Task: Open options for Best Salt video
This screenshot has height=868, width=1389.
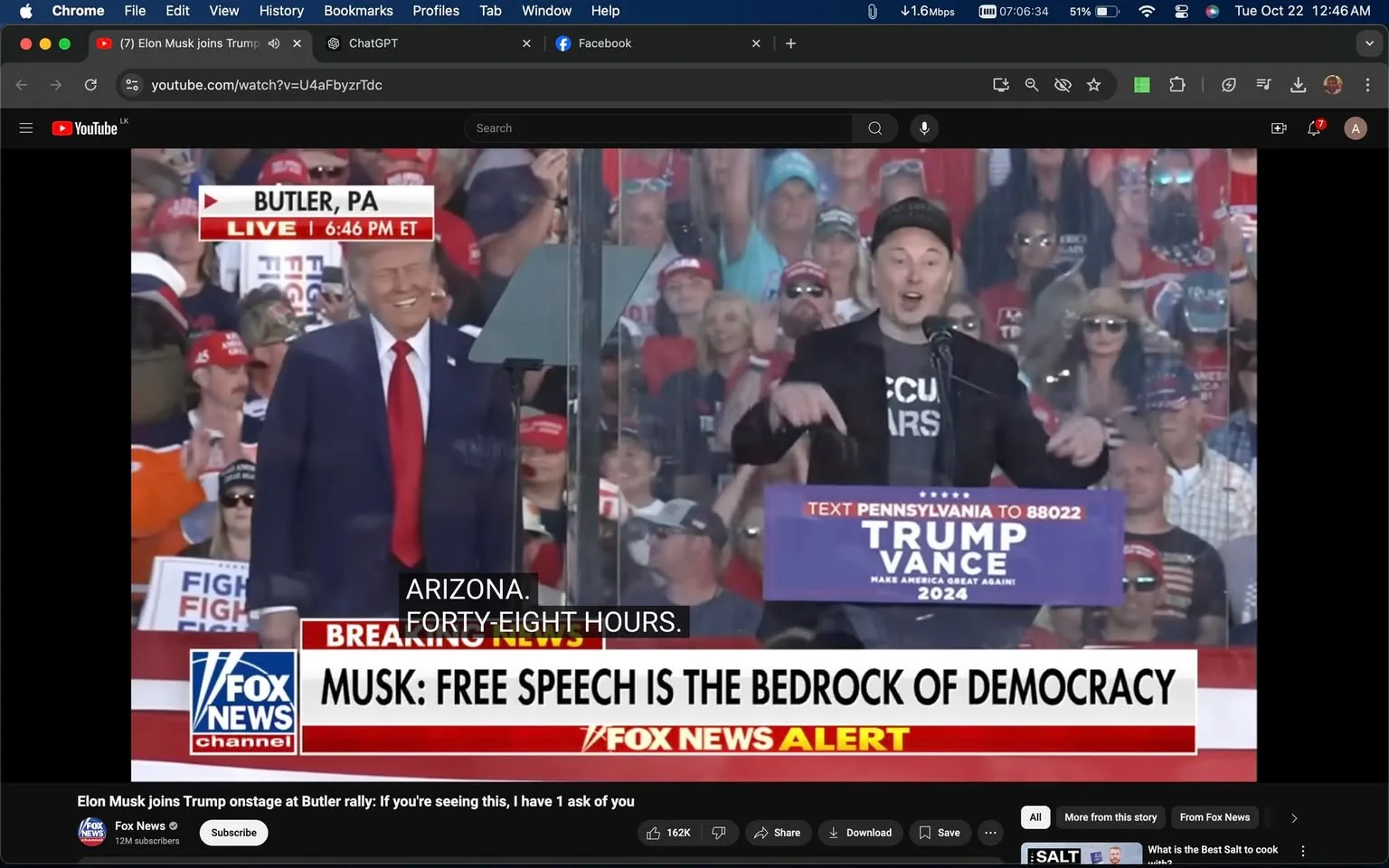Action: coord(1303,851)
